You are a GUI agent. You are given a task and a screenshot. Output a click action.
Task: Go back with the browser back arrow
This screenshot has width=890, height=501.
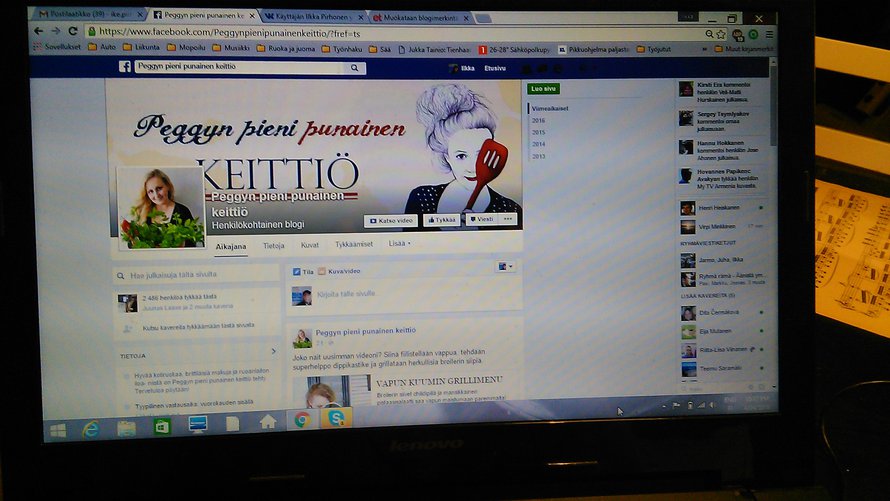[x=39, y=31]
